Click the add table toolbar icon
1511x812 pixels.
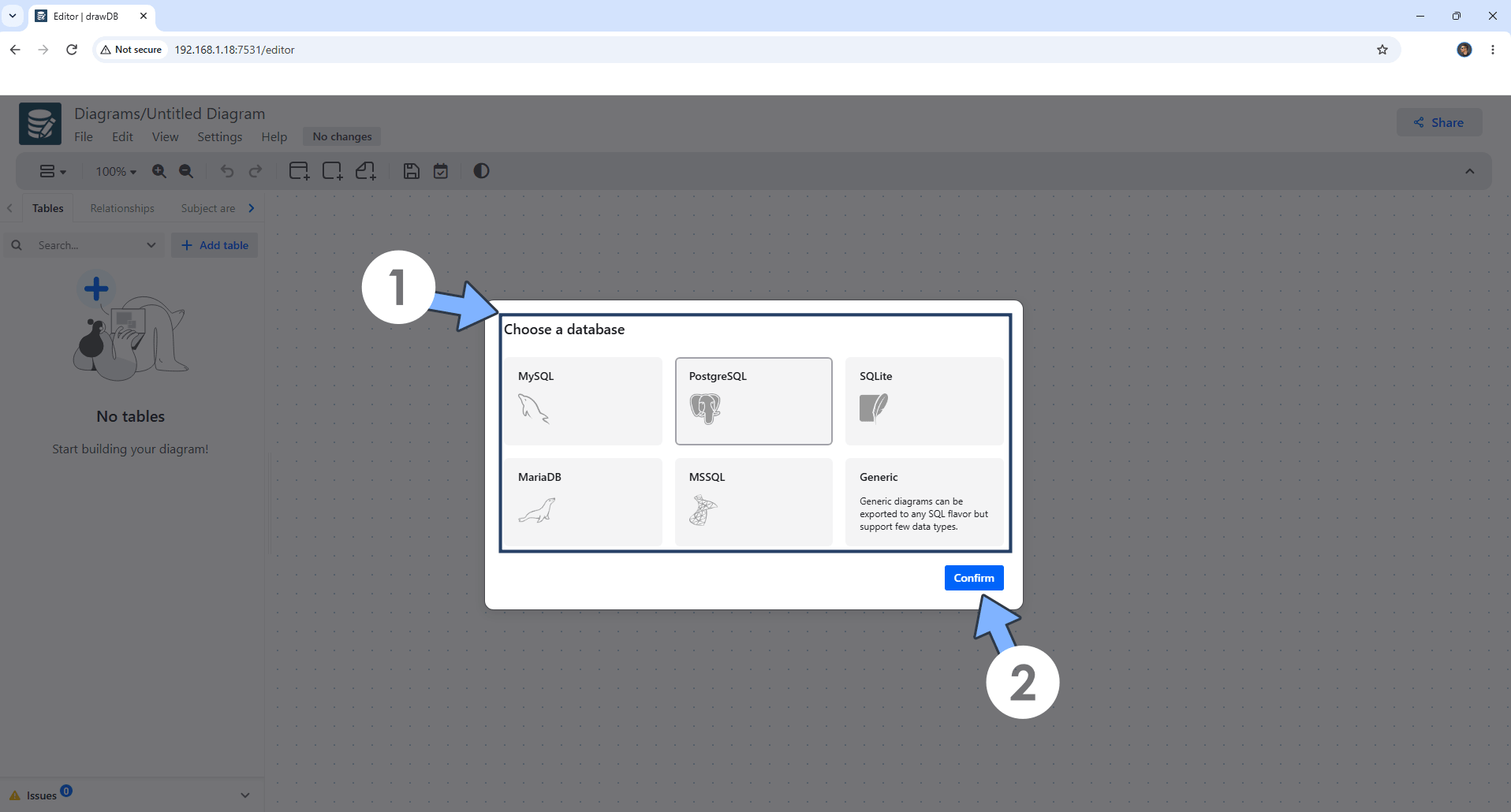point(299,171)
